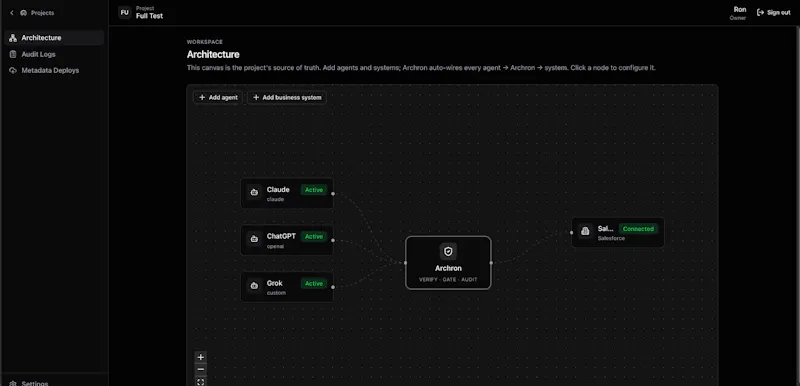This screenshot has width=800, height=386.
Task: Click the Settings gear icon
Action: coord(13,383)
